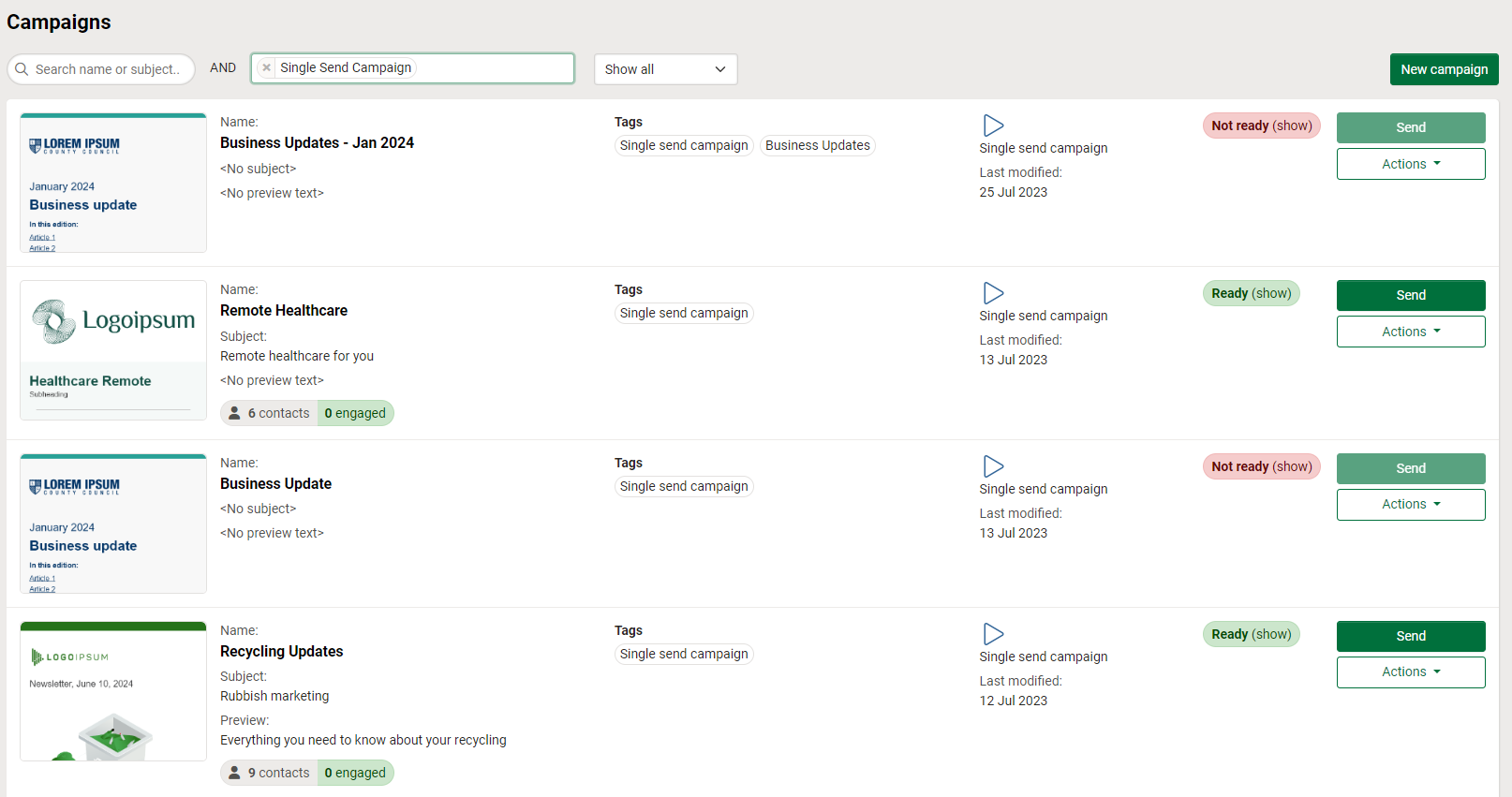Click Single send campaign tag on Business Update
Image resolution: width=1512 pixels, height=797 pixels.
pos(684,486)
